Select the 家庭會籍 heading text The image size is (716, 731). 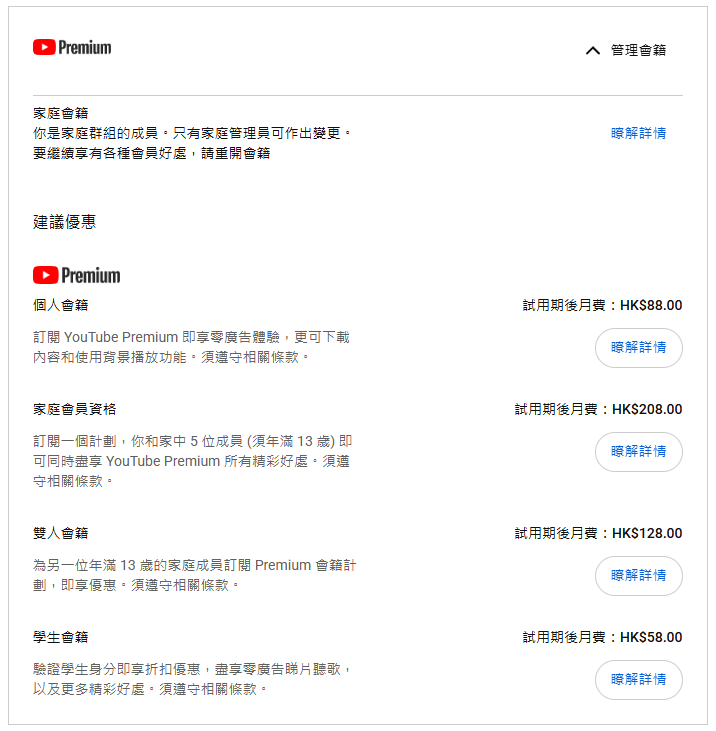(x=61, y=113)
